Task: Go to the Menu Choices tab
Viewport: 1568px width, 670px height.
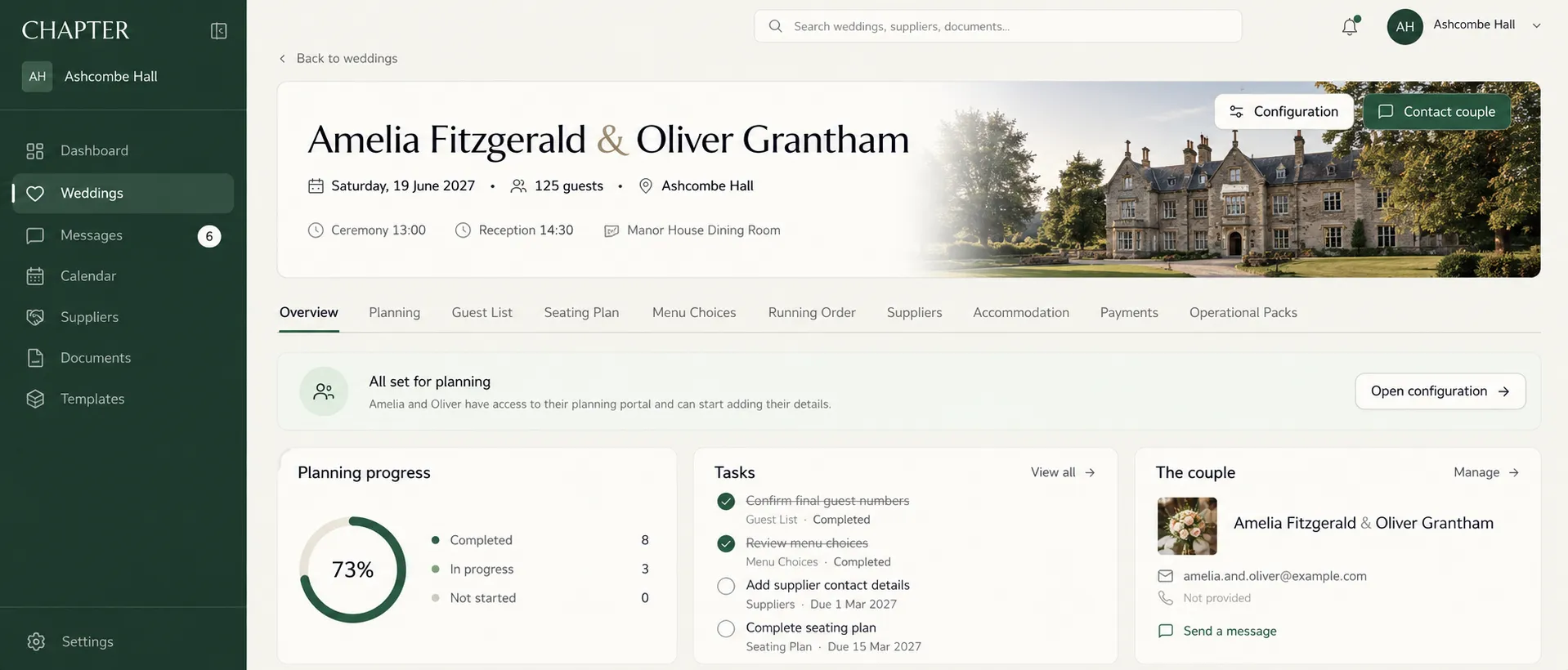Action: click(694, 312)
